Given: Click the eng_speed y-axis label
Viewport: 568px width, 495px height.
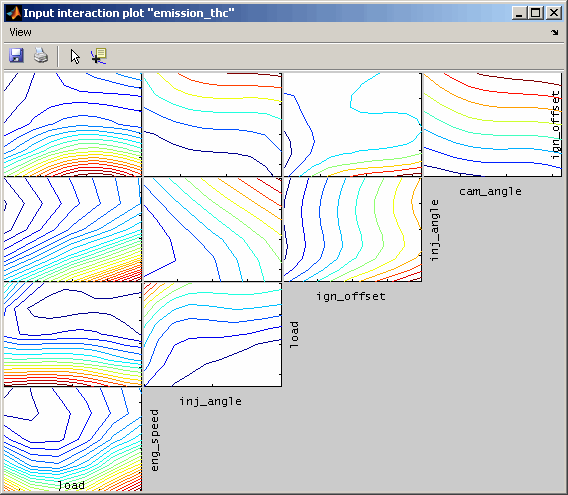Looking at the screenshot, I should point(155,440).
